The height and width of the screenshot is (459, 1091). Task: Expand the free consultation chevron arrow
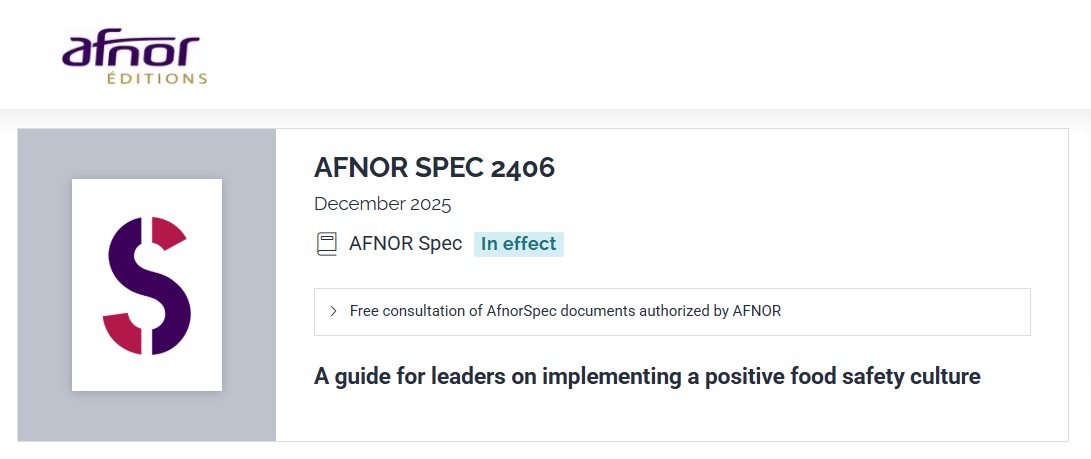tap(333, 311)
